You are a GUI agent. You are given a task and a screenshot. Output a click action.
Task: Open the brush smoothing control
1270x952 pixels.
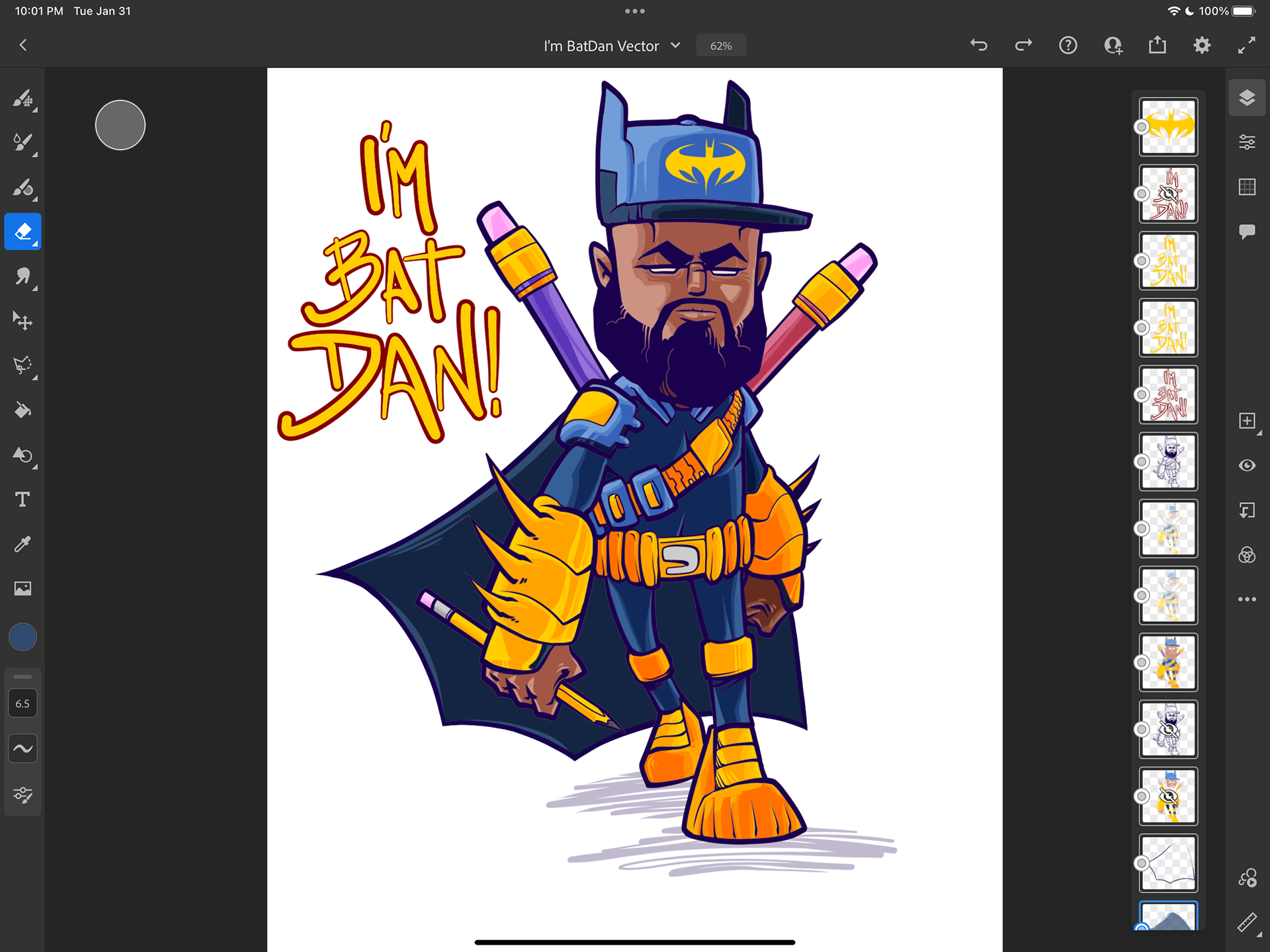[23, 749]
